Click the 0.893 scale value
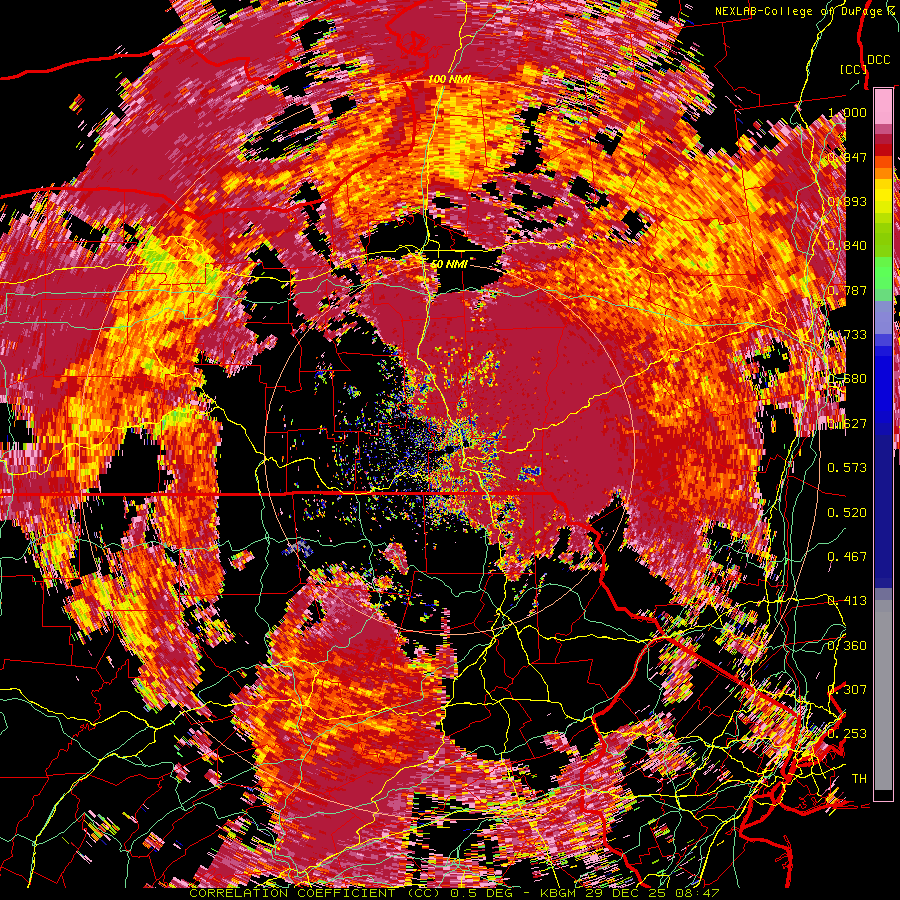 pos(847,201)
